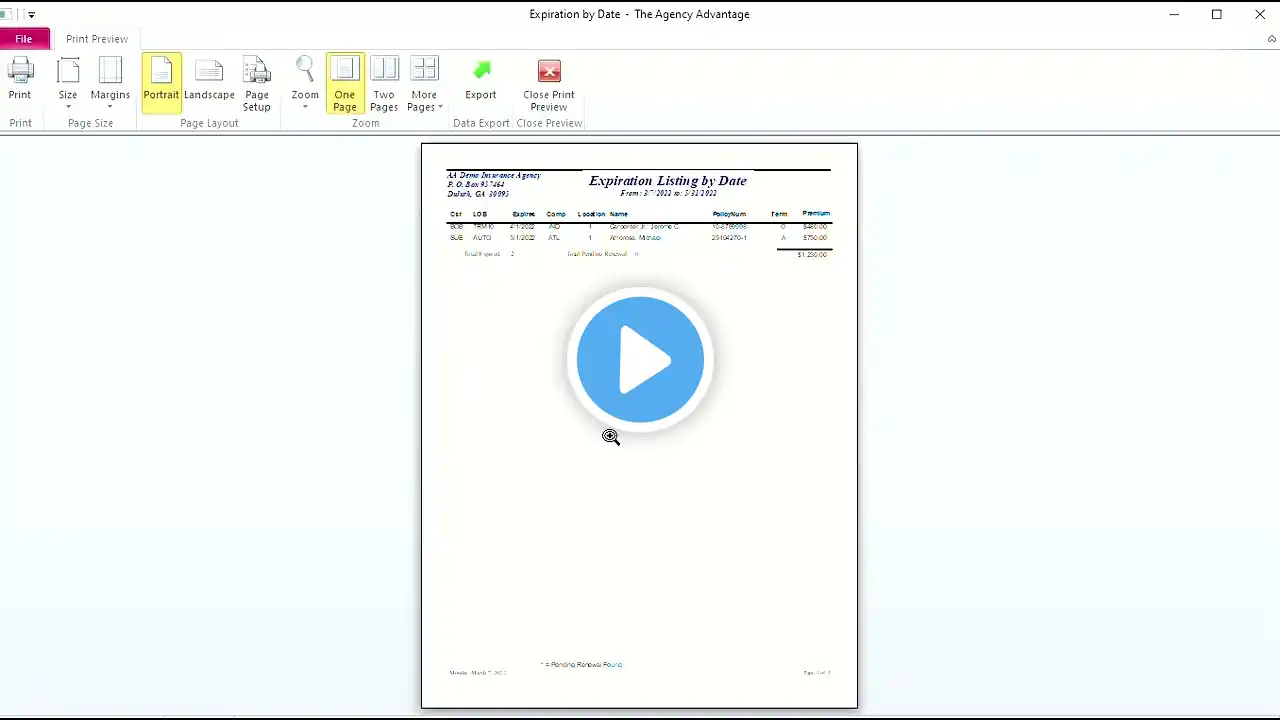Click the 'Total Pending Renewal' summary label
This screenshot has height=720, width=1280.
(x=597, y=254)
